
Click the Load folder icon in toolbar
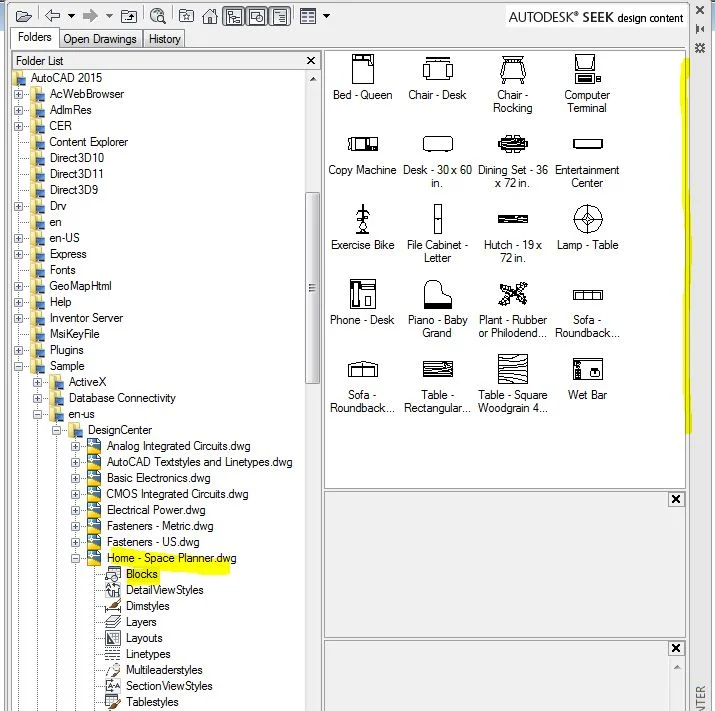(23, 16)
